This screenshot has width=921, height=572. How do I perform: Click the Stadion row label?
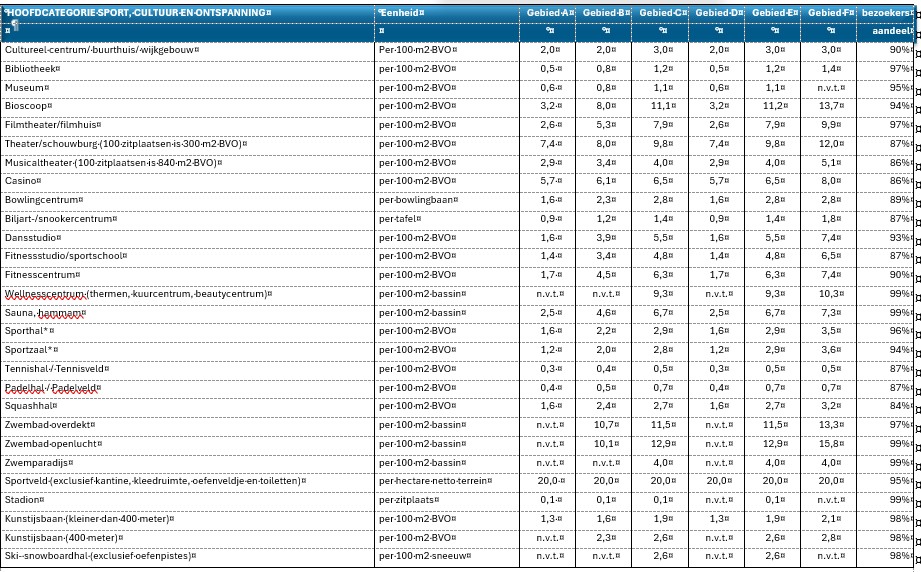coord(25,499)
